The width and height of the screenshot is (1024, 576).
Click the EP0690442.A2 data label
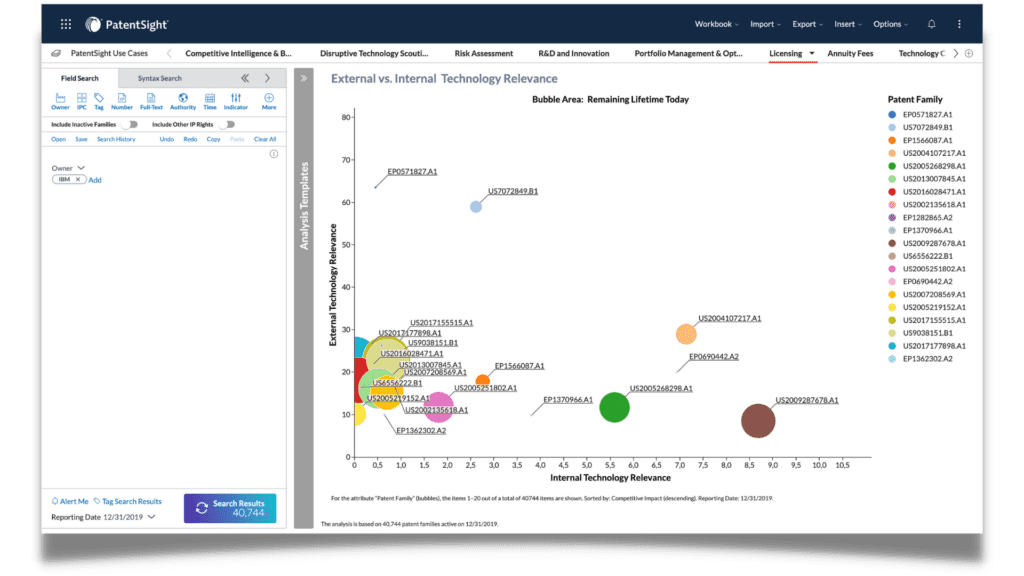[x=714, y=357]
